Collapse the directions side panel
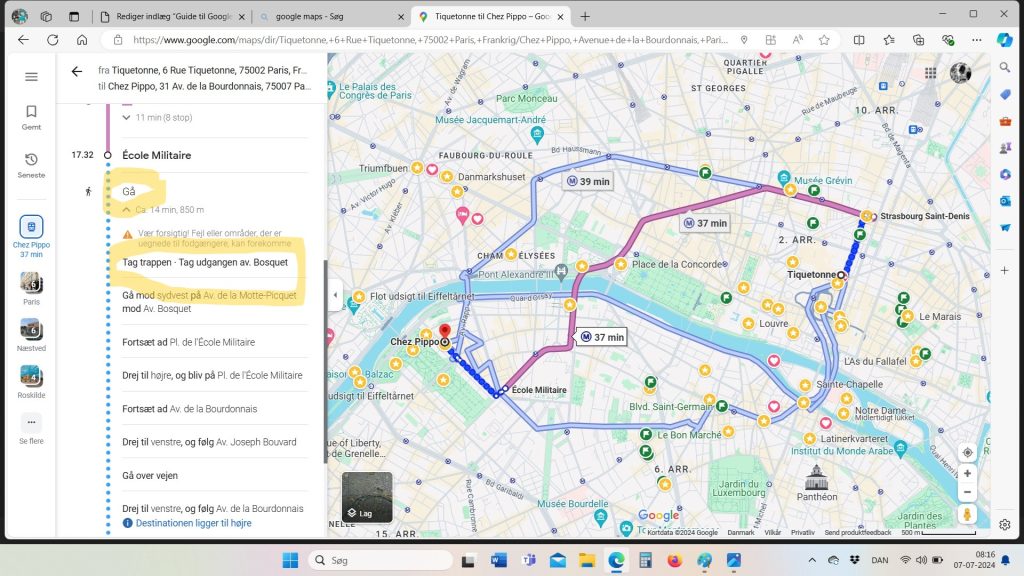Viewport: 1024px width, 576px height. (334, 295)
